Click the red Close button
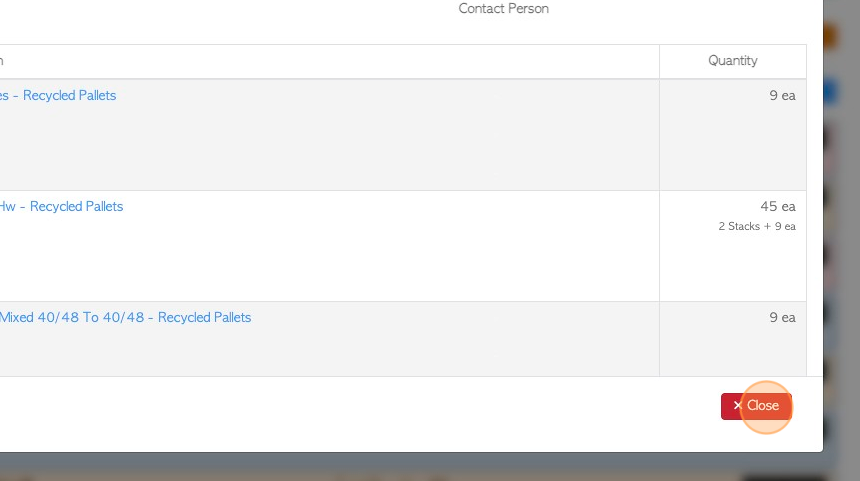This screenshot has width=860, height=481. tap(756, 406)
